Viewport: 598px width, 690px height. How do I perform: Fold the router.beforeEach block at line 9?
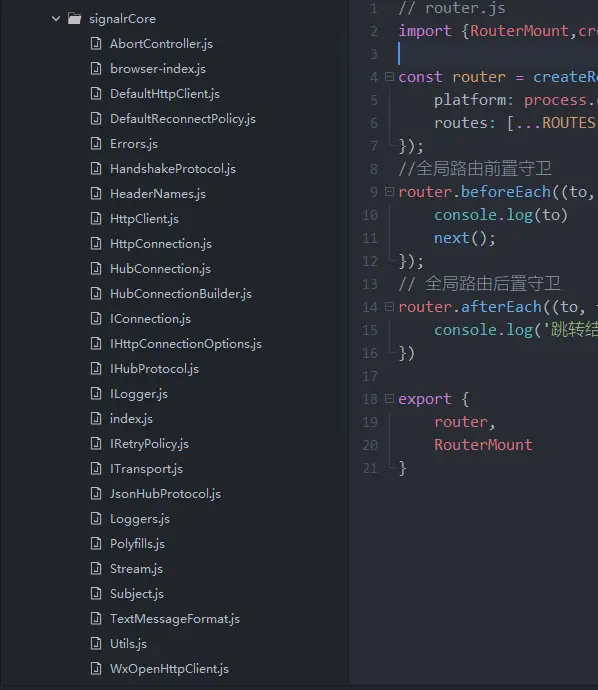[389, 191]
